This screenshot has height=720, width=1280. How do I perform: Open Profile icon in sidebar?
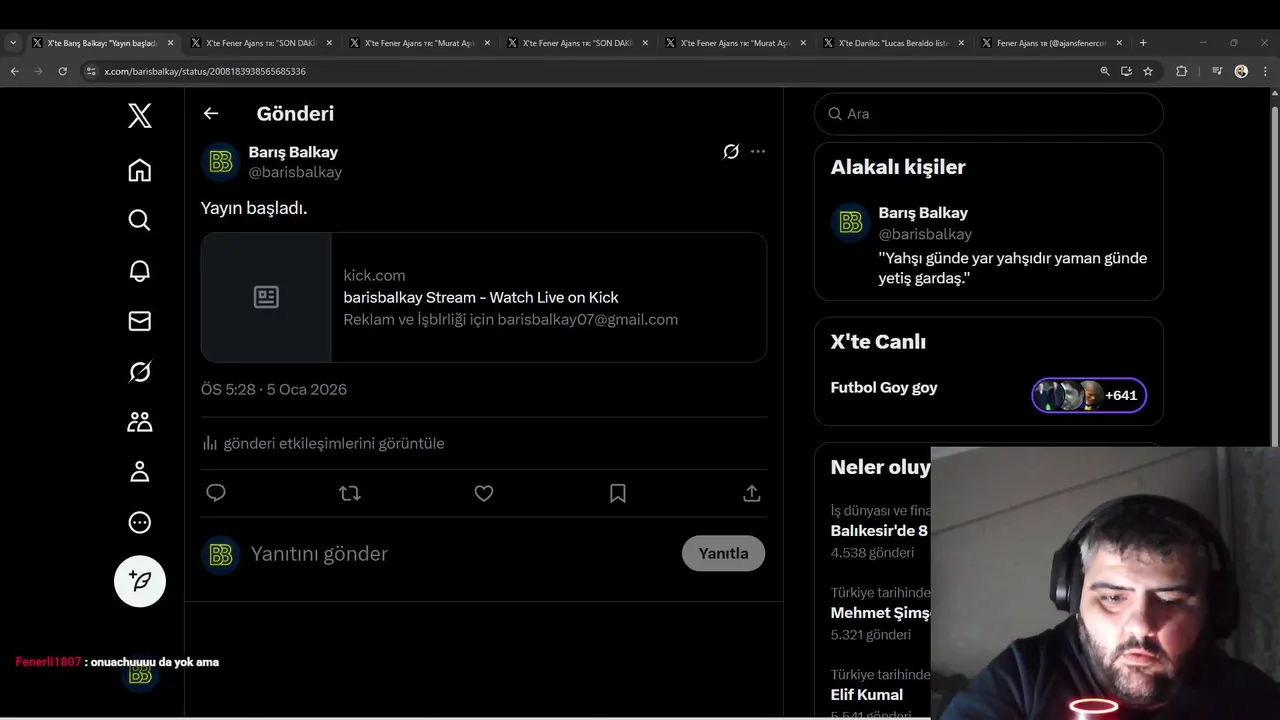pos(140,472)
